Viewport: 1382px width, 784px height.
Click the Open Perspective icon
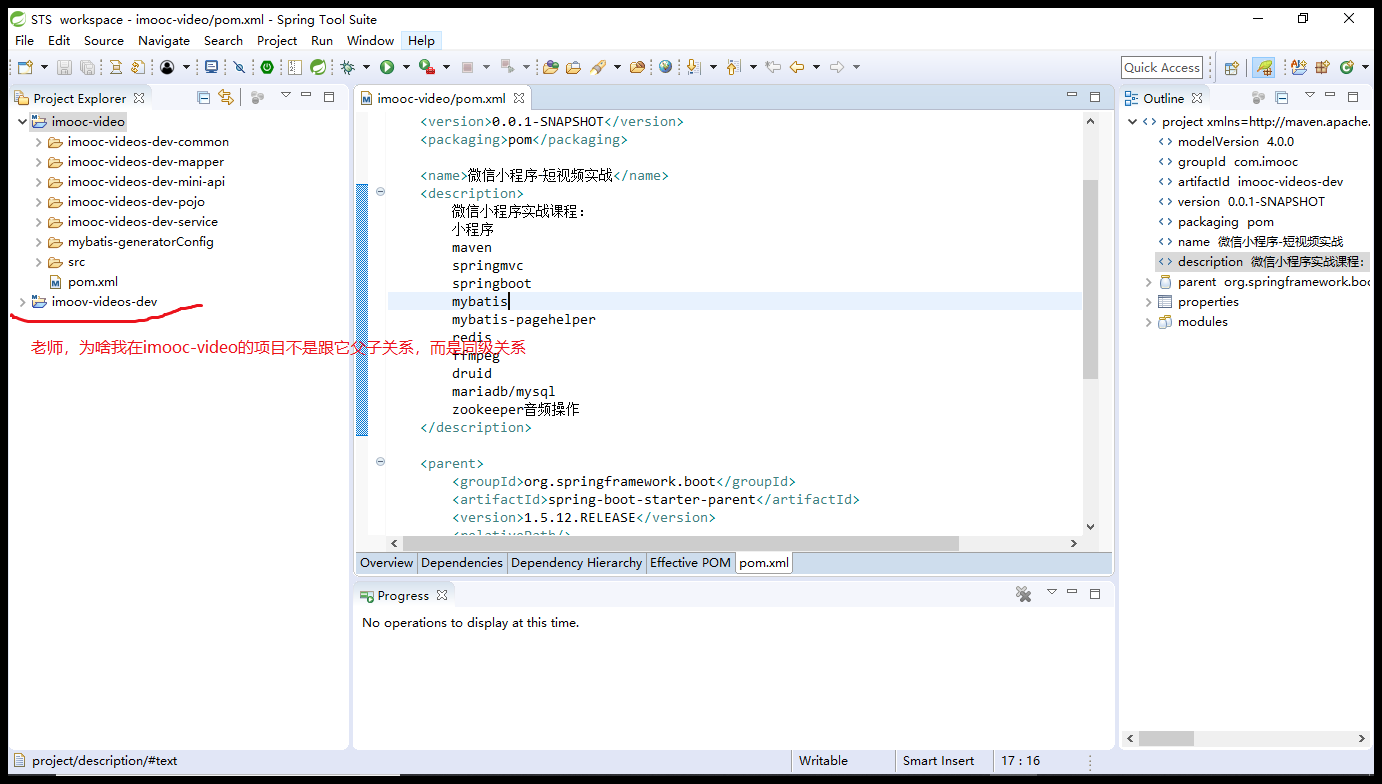click(1232, 67)
